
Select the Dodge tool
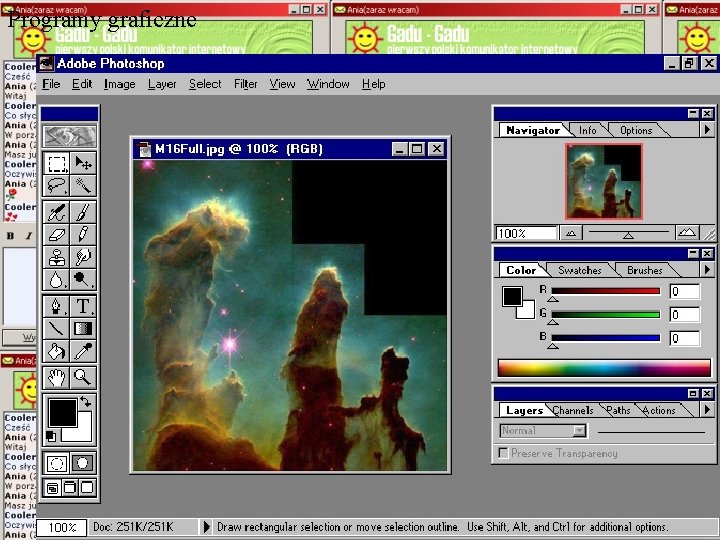(83, 280)
